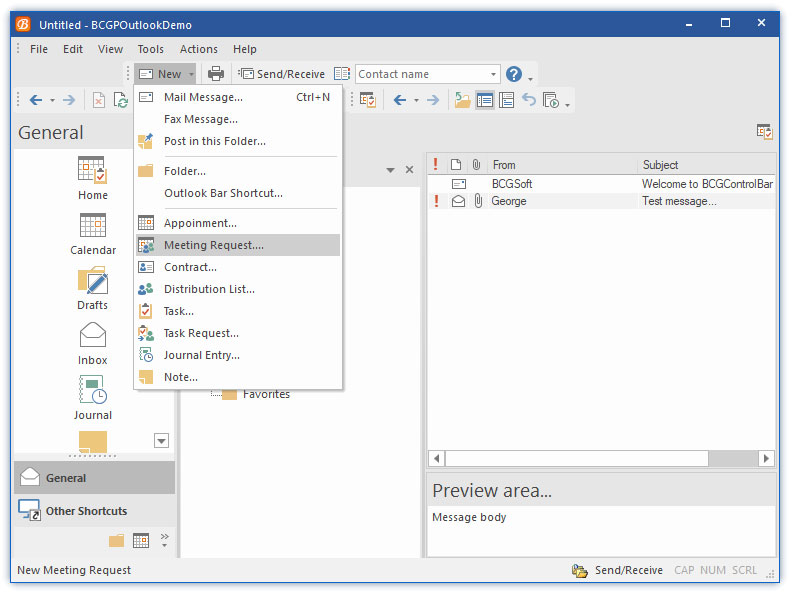Toggle the New dropdown button

click(160, 74)
